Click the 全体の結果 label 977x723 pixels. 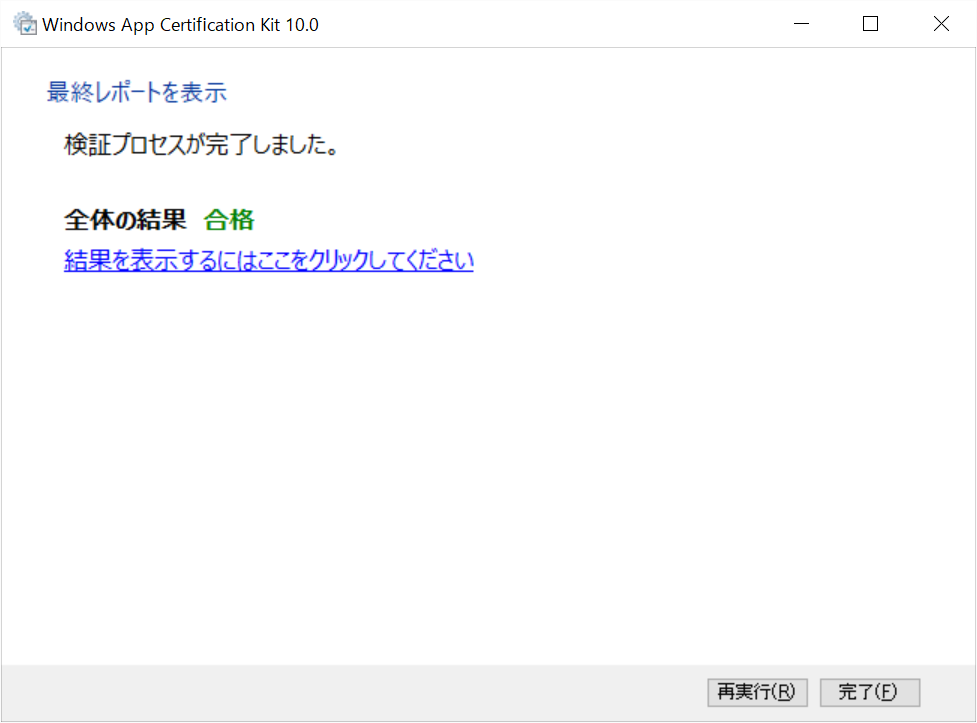(125, 219)
